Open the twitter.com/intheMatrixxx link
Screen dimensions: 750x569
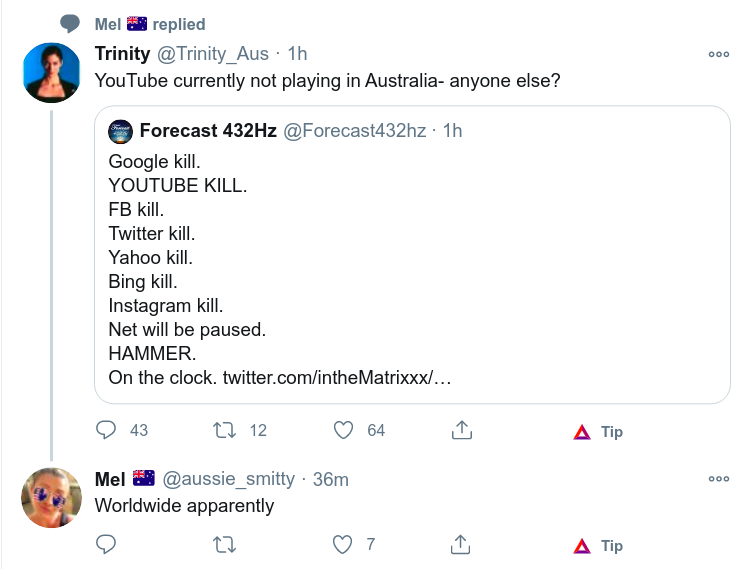[337, 380]
